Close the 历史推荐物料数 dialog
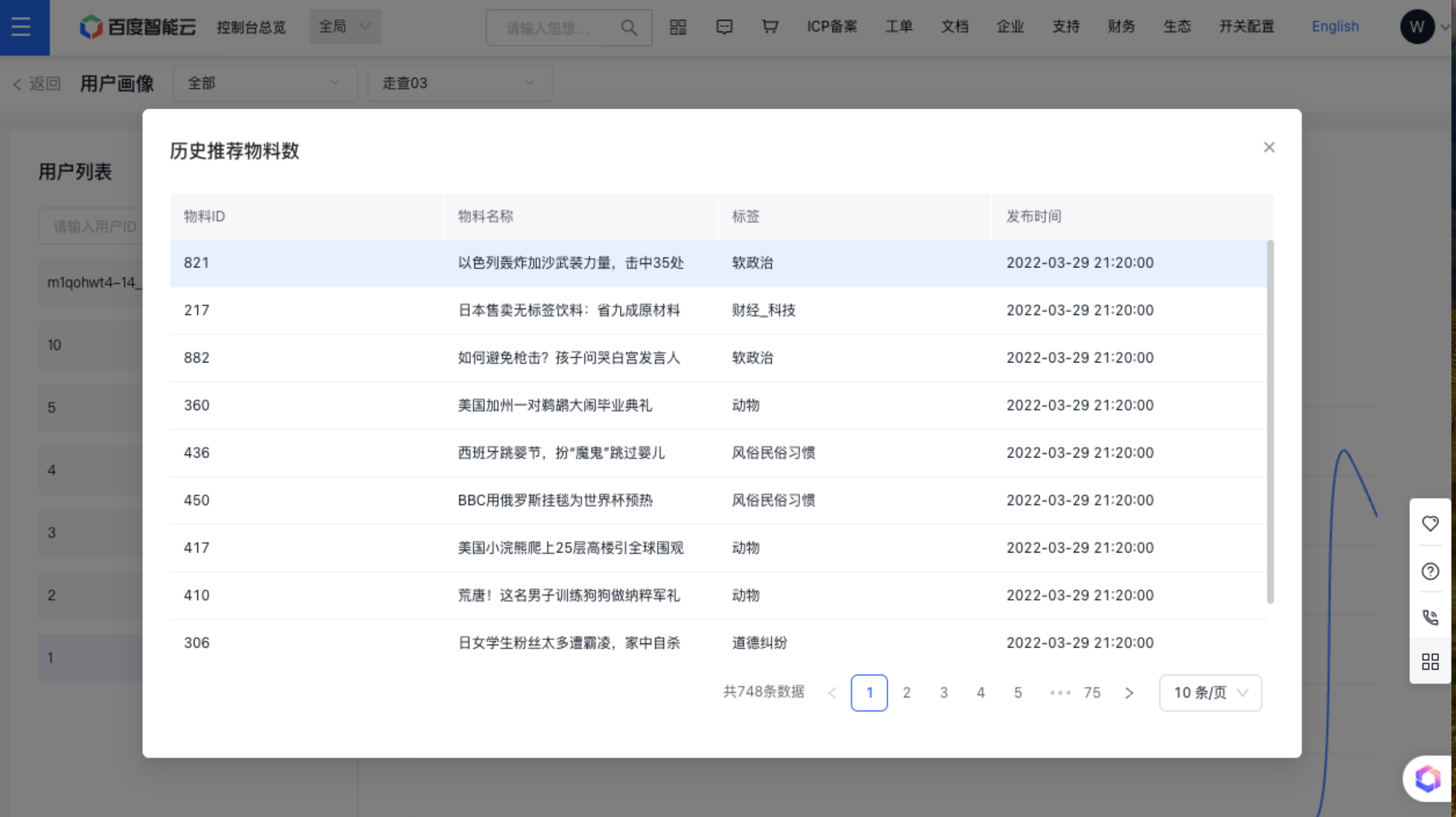 click(x=1269, y=147)
